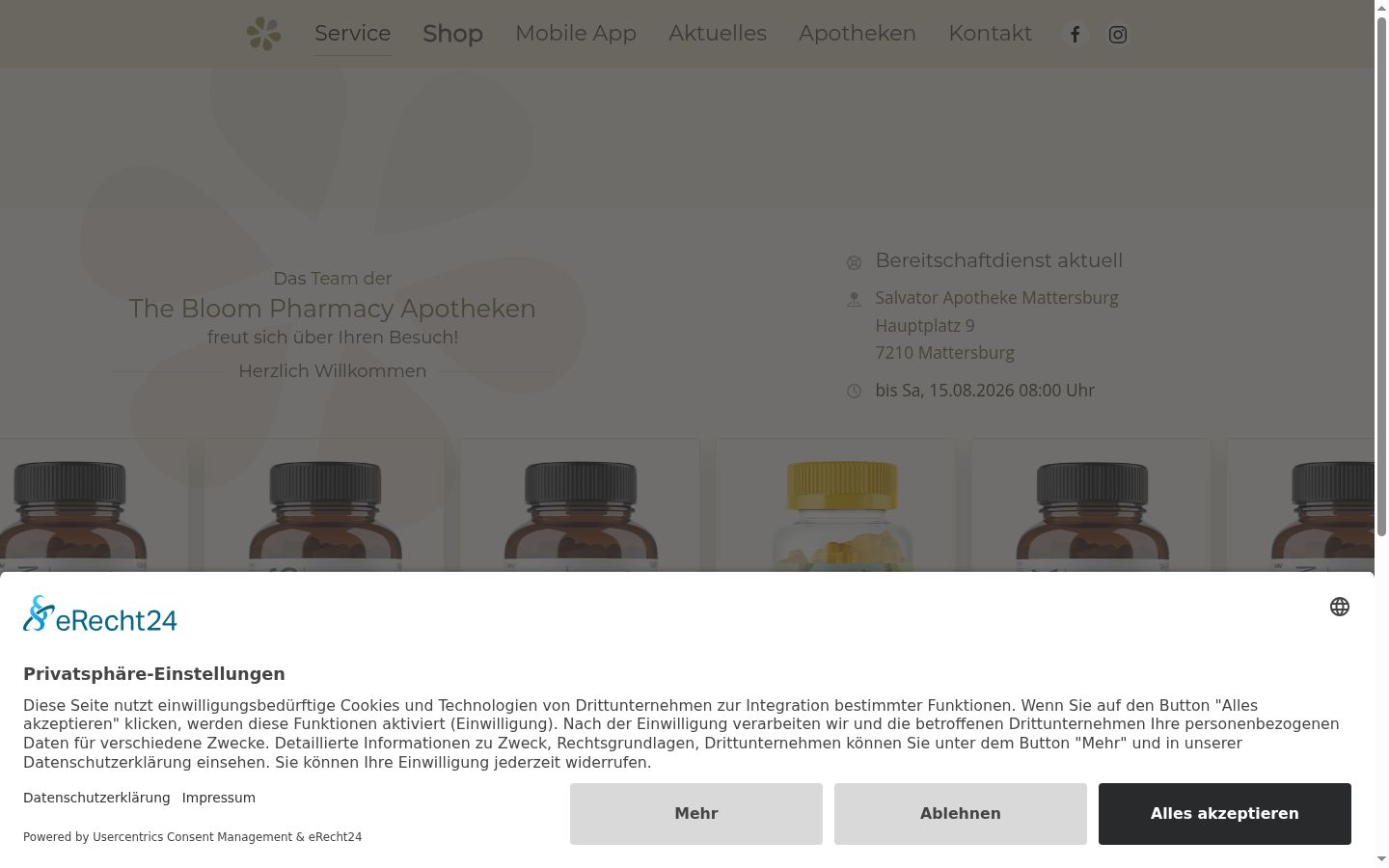Open the Impressum link
Image resolution: width=1389 pixels, height=868 pixels.
pos(219,798)
